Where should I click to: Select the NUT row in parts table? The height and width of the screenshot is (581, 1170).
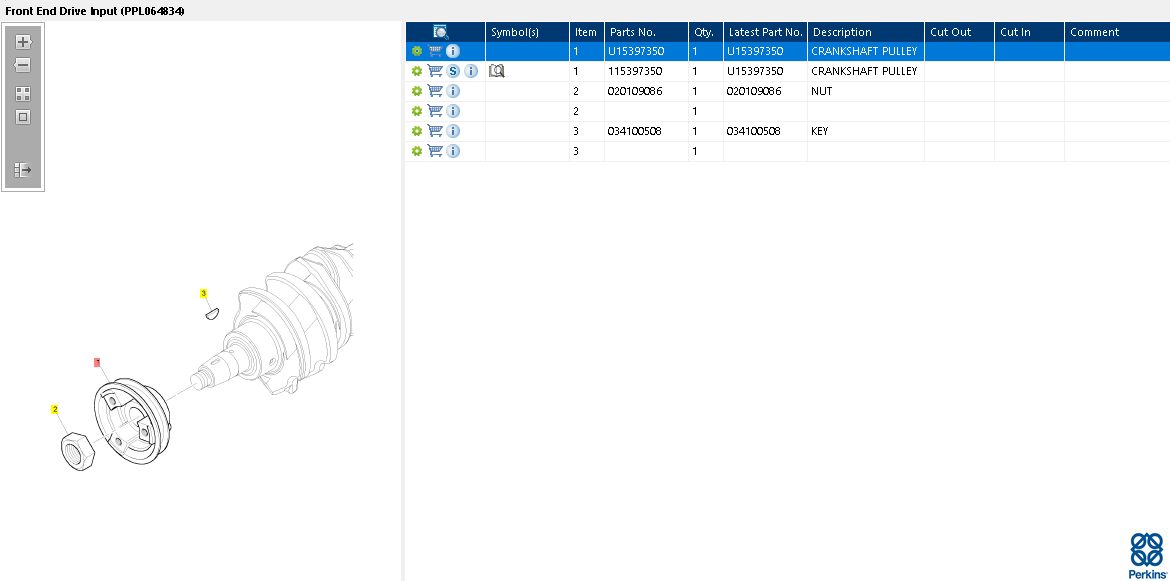(787, 91)
